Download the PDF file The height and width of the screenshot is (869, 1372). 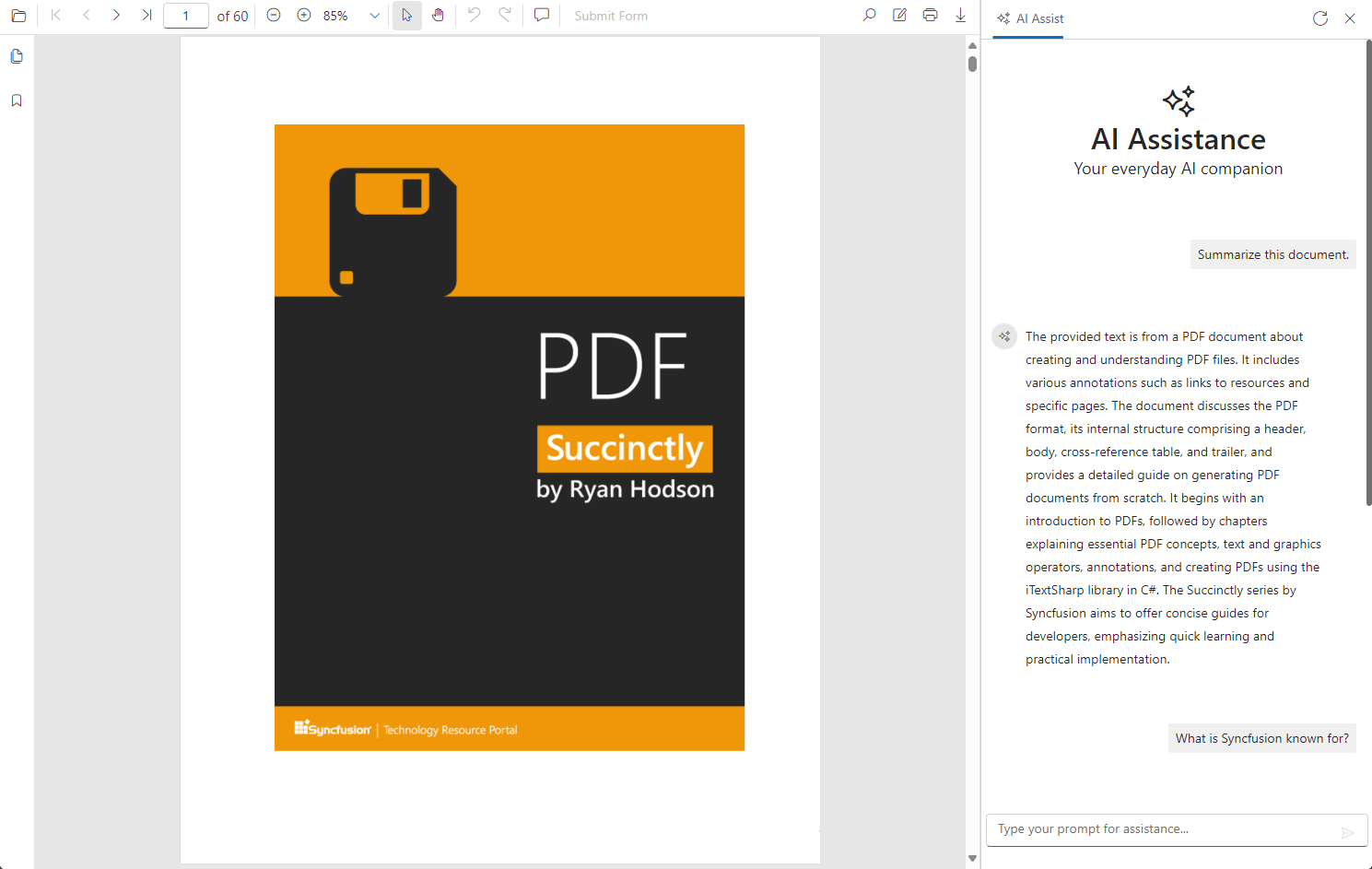coord(961,16)
